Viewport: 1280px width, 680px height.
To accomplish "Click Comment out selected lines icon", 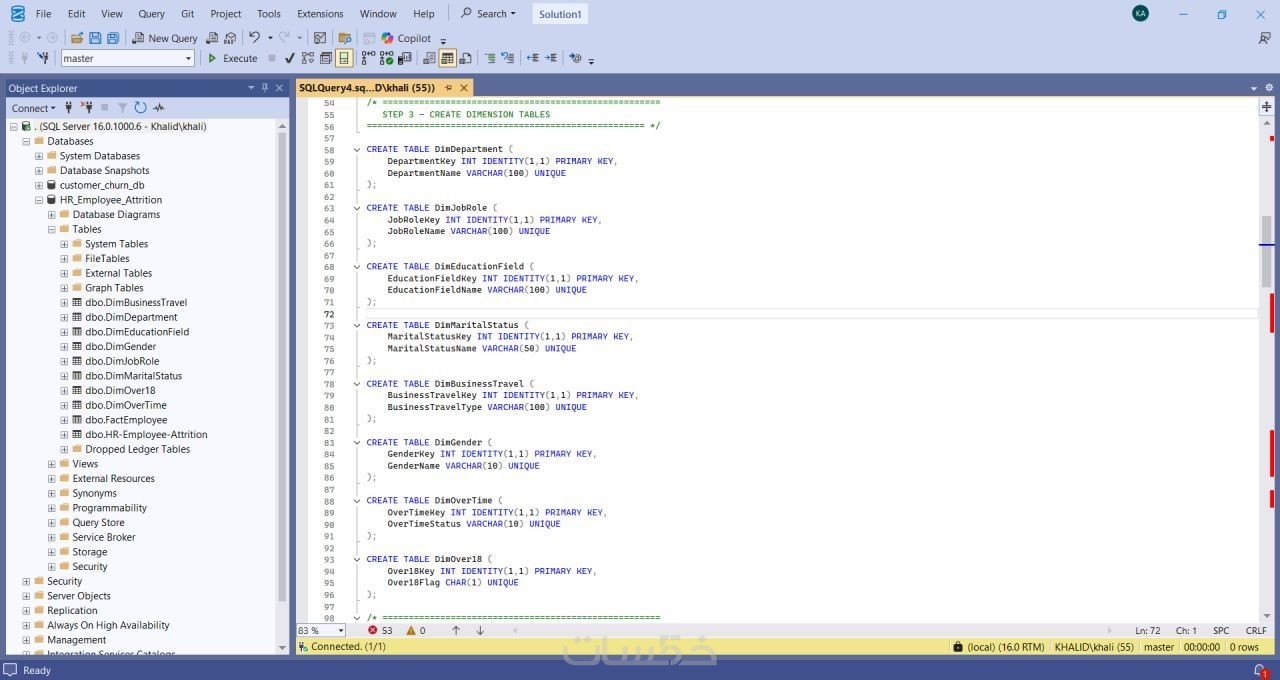I will pyautogui.click(x=490, y=58).
